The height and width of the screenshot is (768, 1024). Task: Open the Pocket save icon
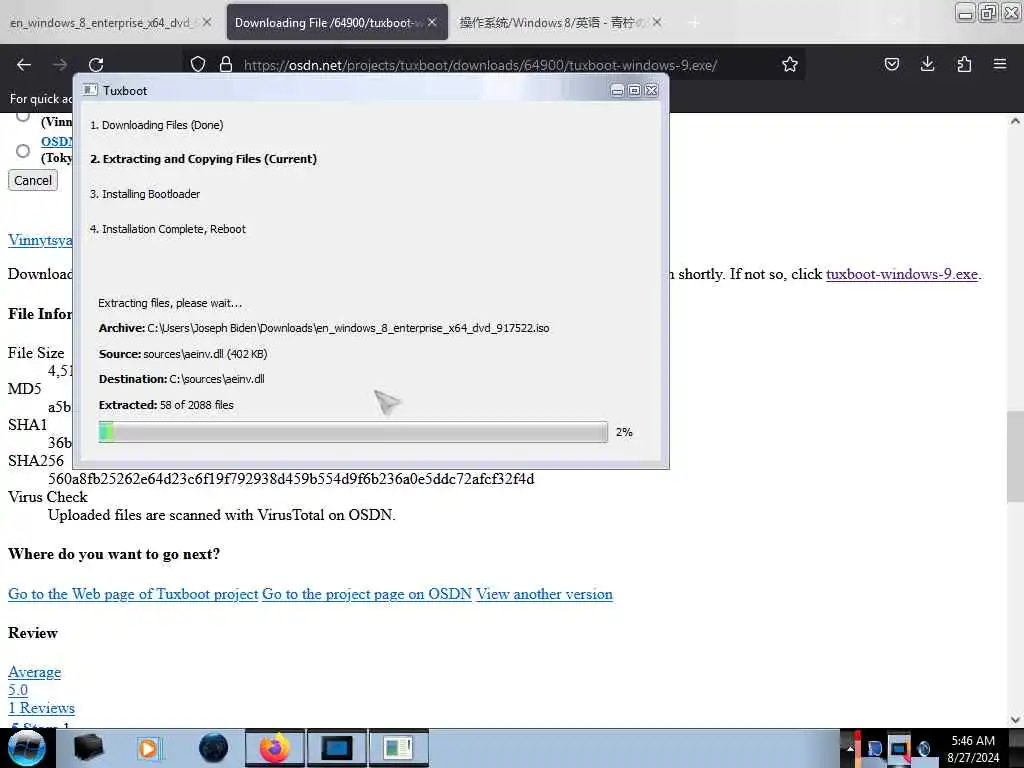coord(891,64)
